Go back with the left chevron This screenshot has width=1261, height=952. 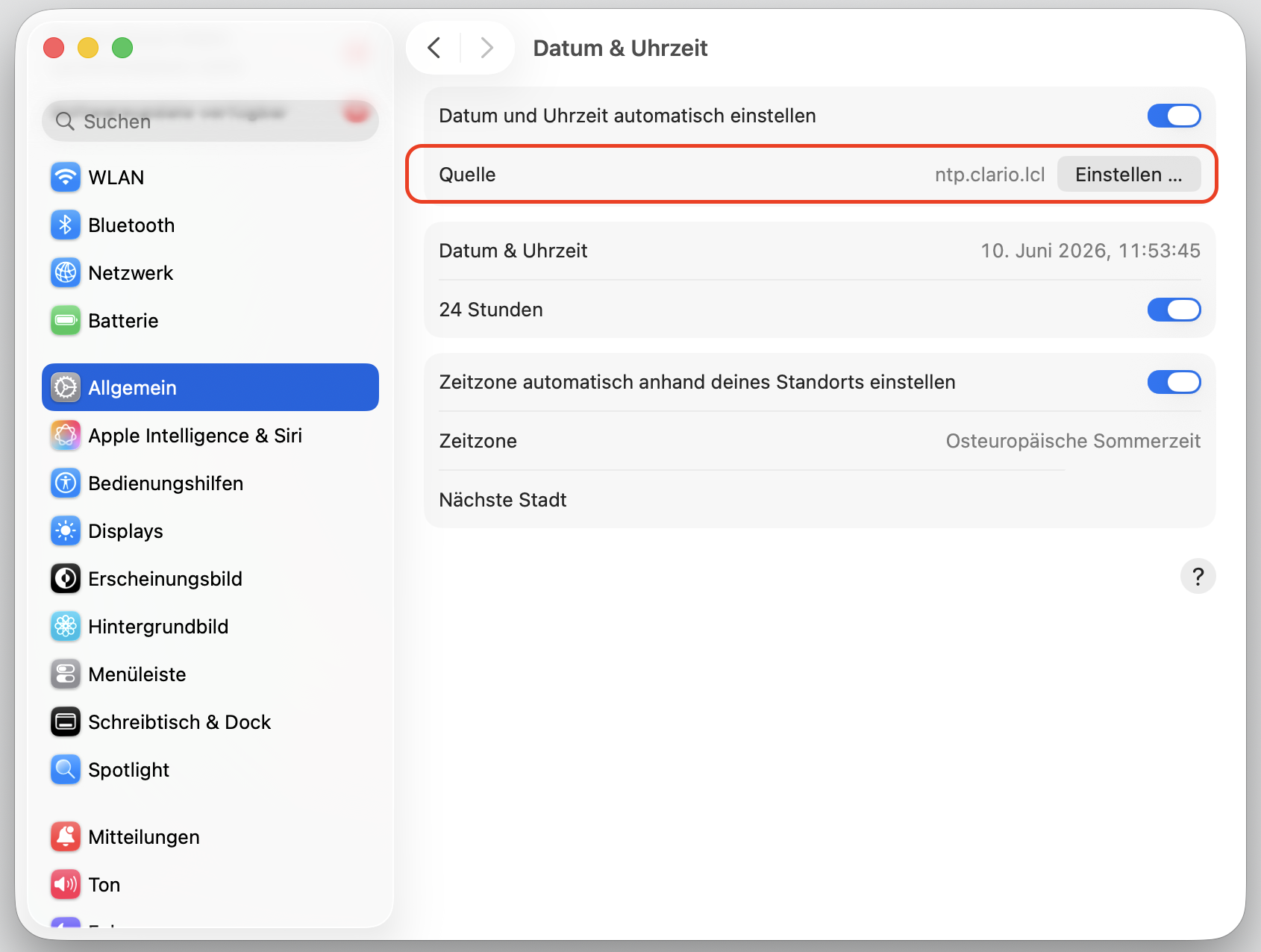tap(434, 48)
